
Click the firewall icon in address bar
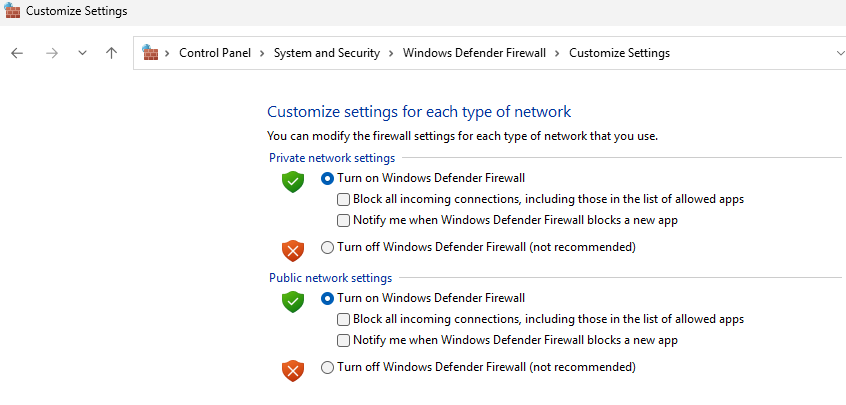149,52
